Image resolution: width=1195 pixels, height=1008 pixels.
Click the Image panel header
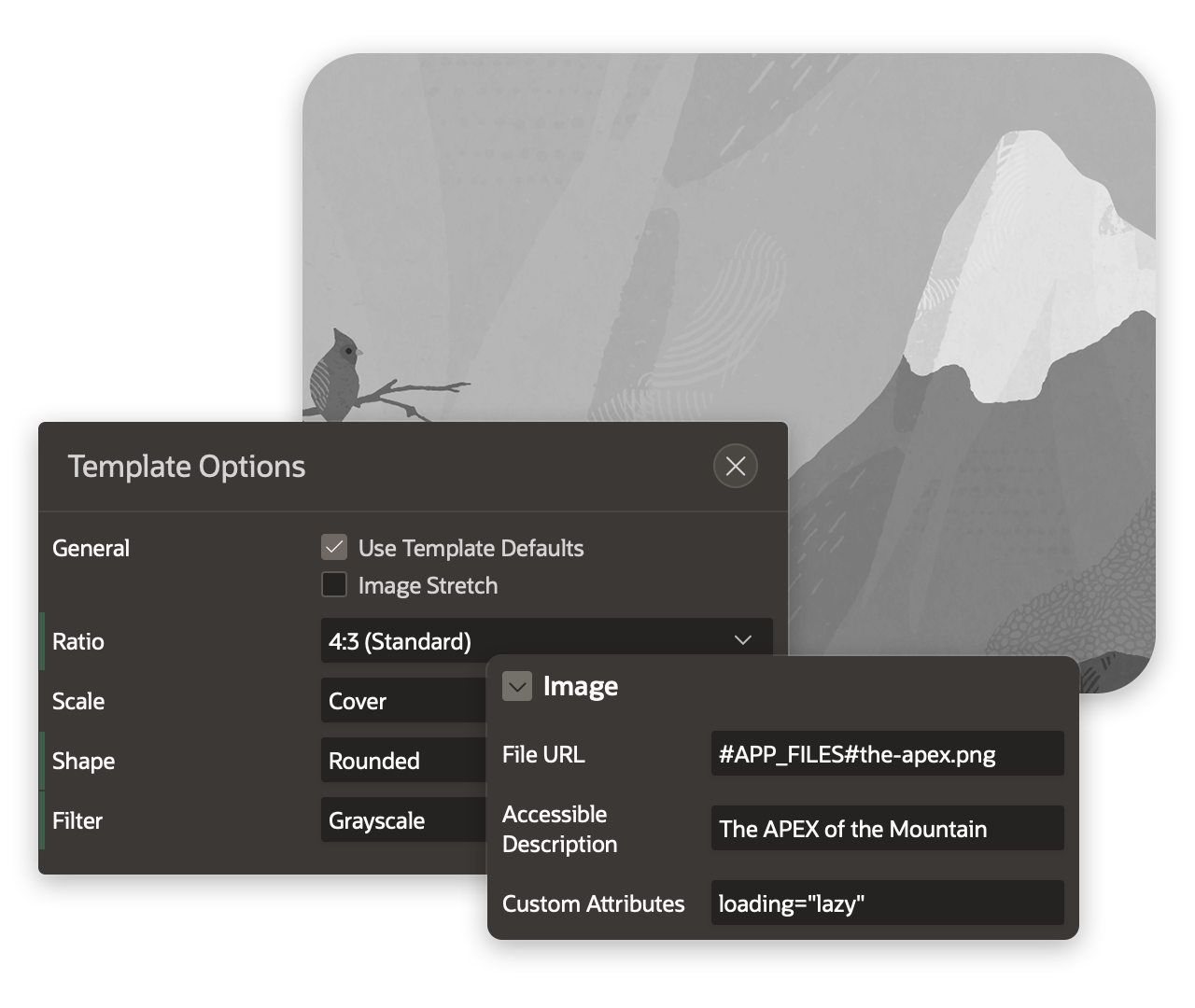tap(581, 686)
